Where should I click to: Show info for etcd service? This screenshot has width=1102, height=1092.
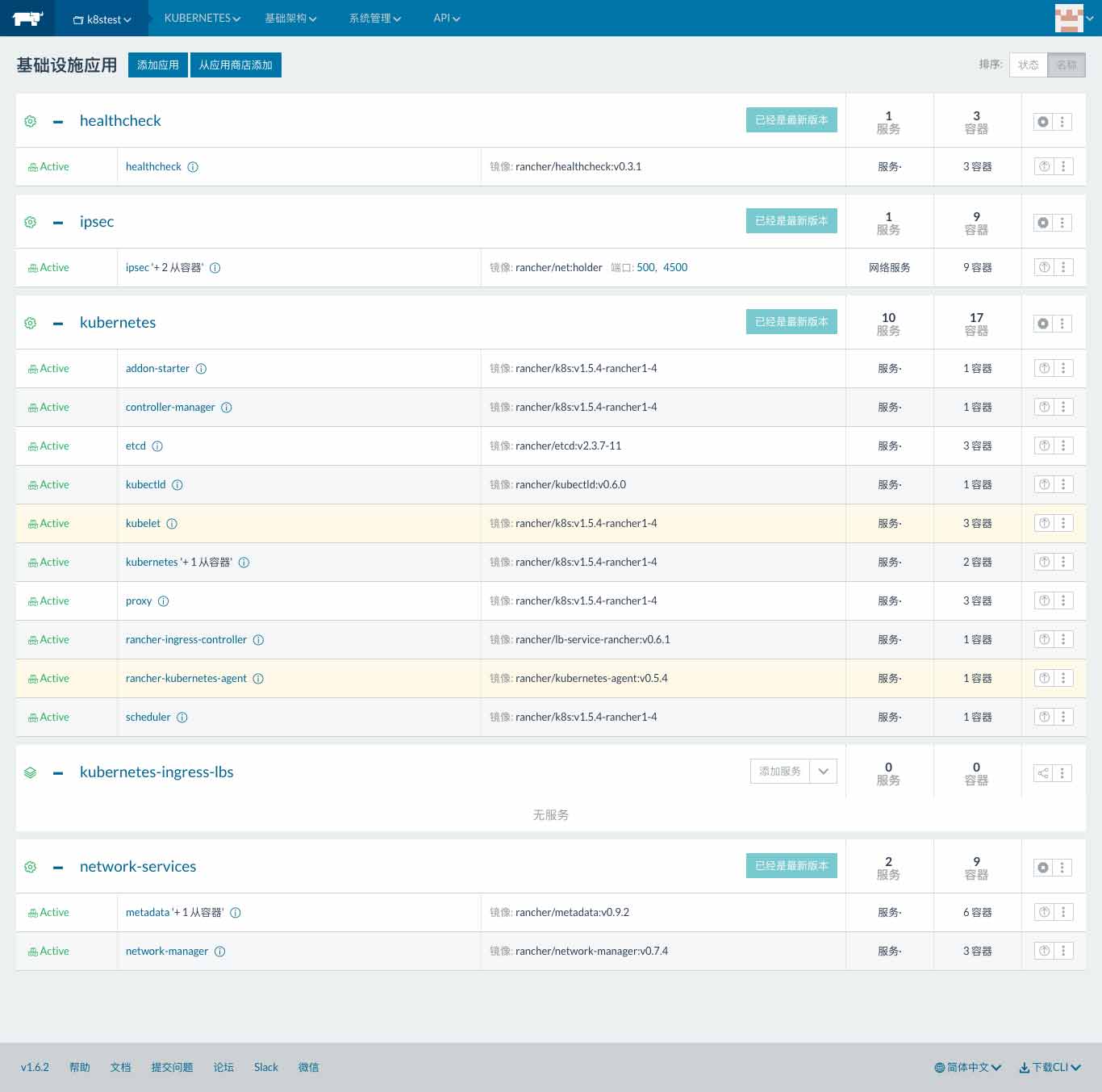click(157, 446)
